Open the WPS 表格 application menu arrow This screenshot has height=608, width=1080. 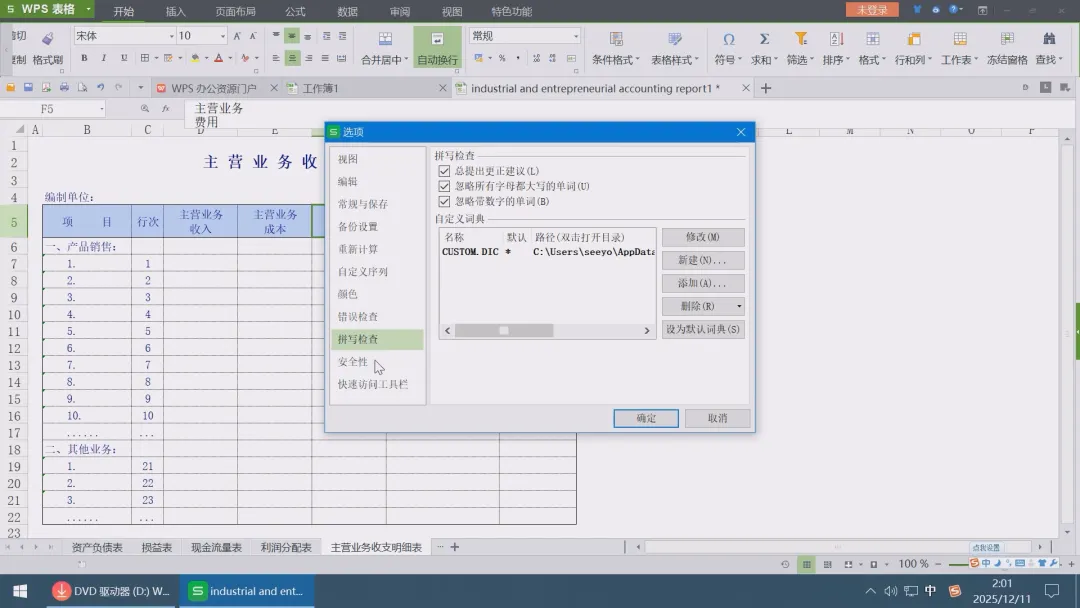click(x=88, y=9)
